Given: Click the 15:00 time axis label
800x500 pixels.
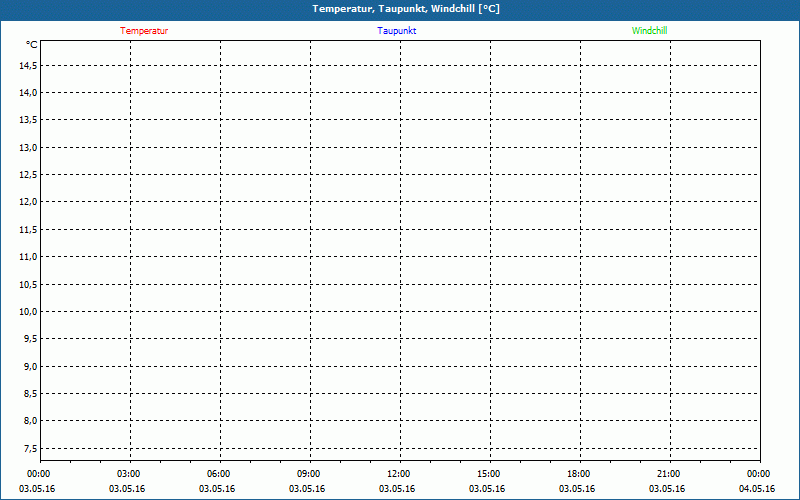Looking at the screenshot, I should click(488, 474).
